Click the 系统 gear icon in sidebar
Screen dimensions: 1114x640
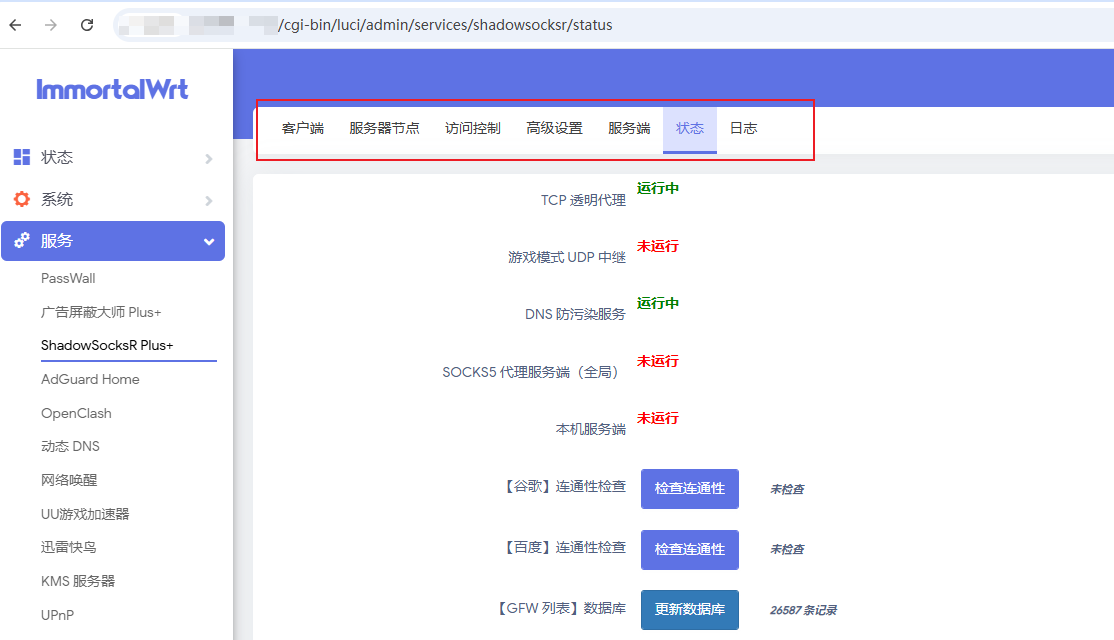tap(21, 199)
